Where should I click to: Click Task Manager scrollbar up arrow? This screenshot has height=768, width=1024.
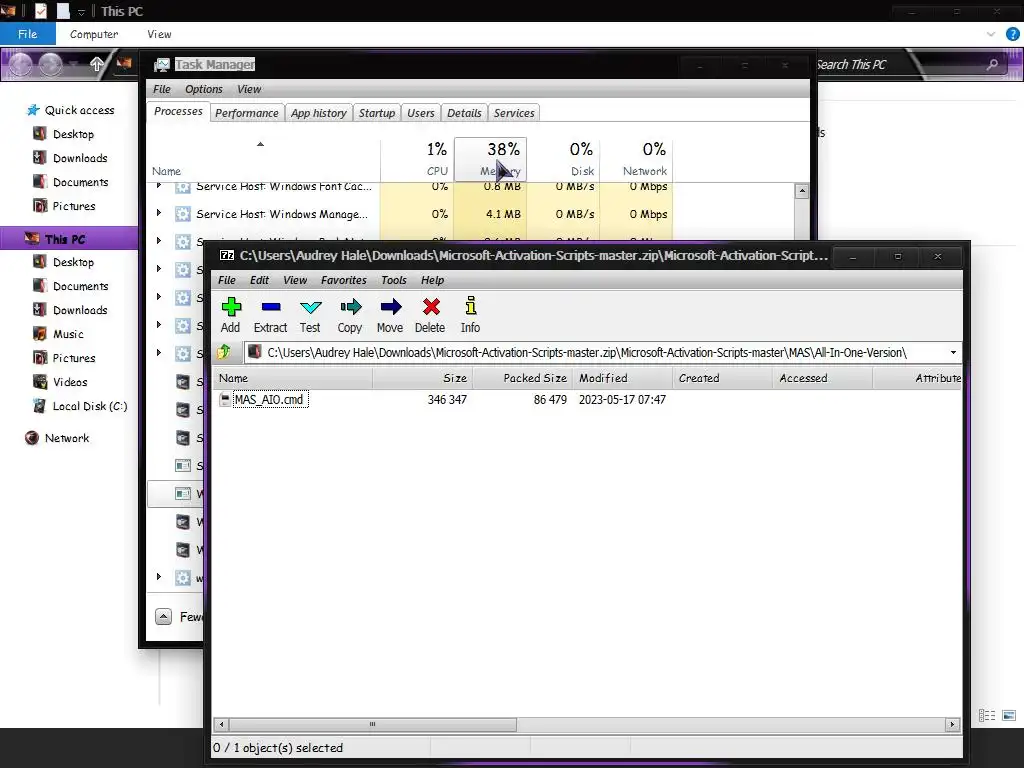tap(802, 191)
